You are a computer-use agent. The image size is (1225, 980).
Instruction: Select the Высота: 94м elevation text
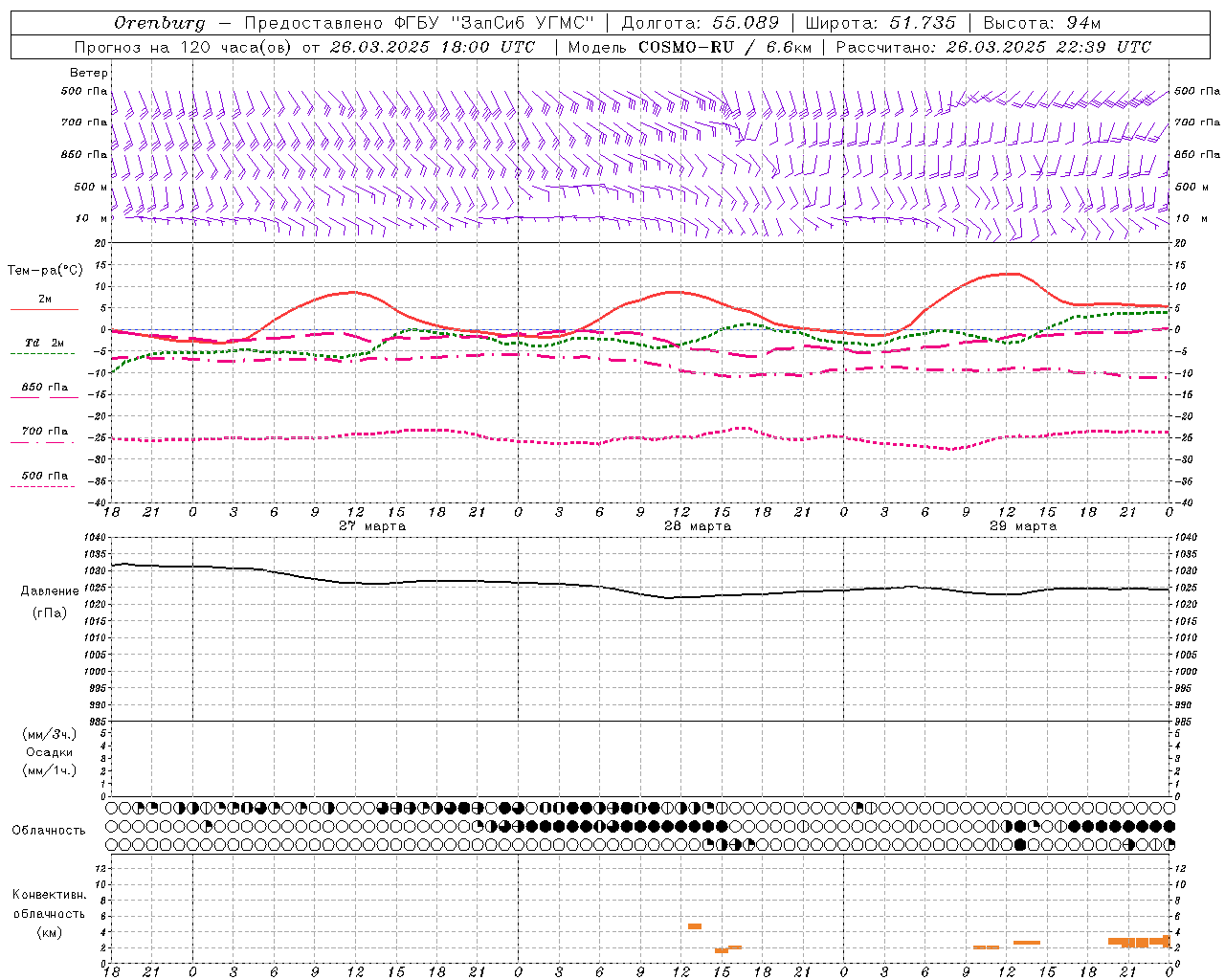pos(1043,23)
